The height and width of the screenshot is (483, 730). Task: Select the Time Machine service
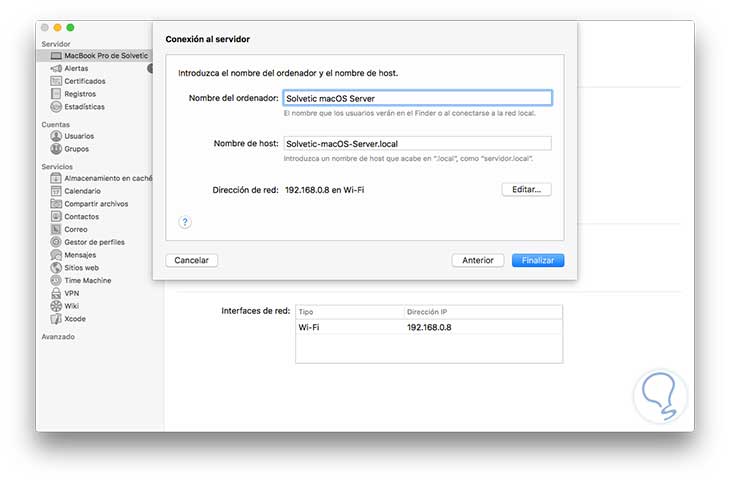pyautogui.click(x=87, y=281)
